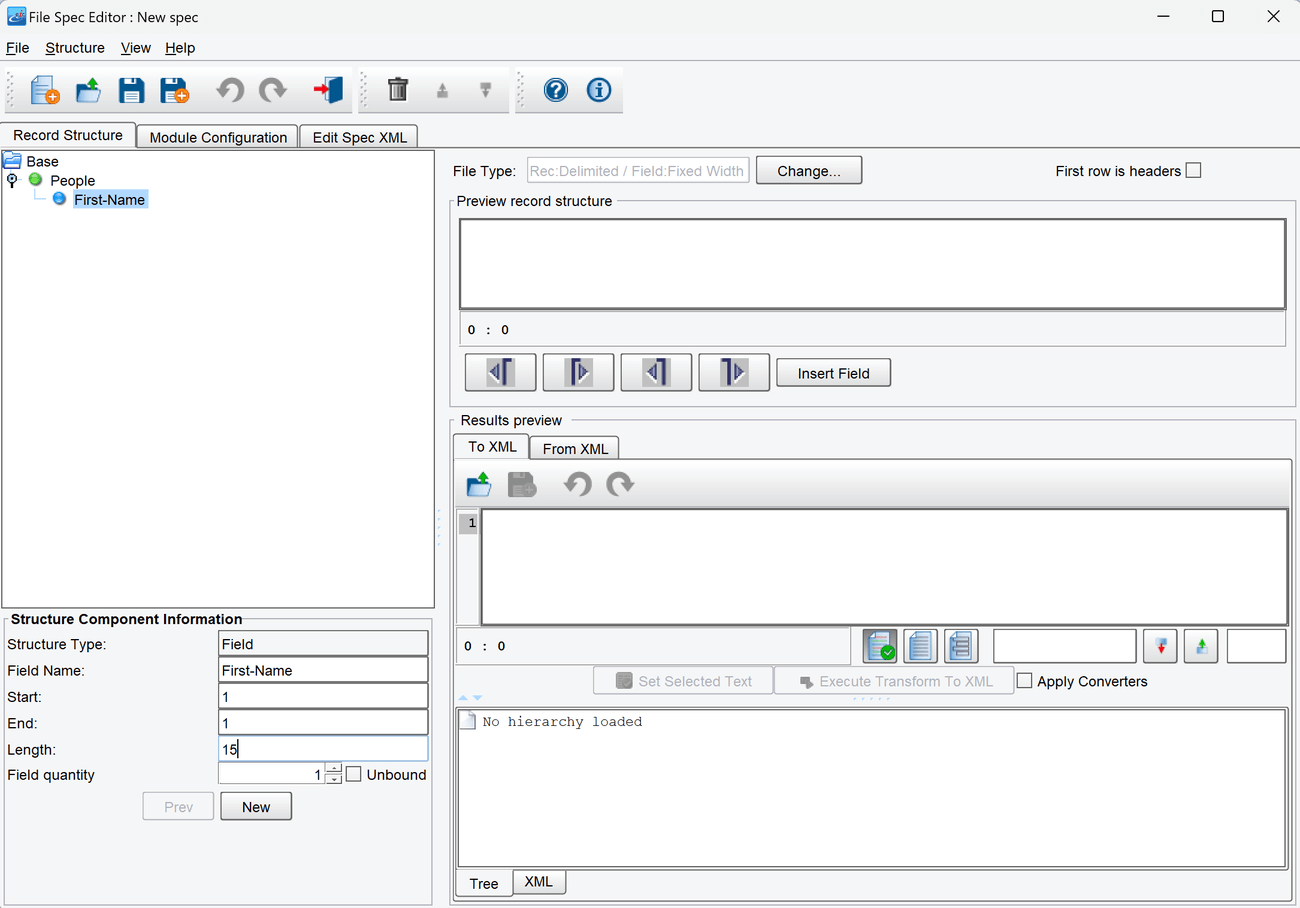Click the small arrows collapsing results pane
This screenshot has height=908, width=1300.
tap(470, 698)
